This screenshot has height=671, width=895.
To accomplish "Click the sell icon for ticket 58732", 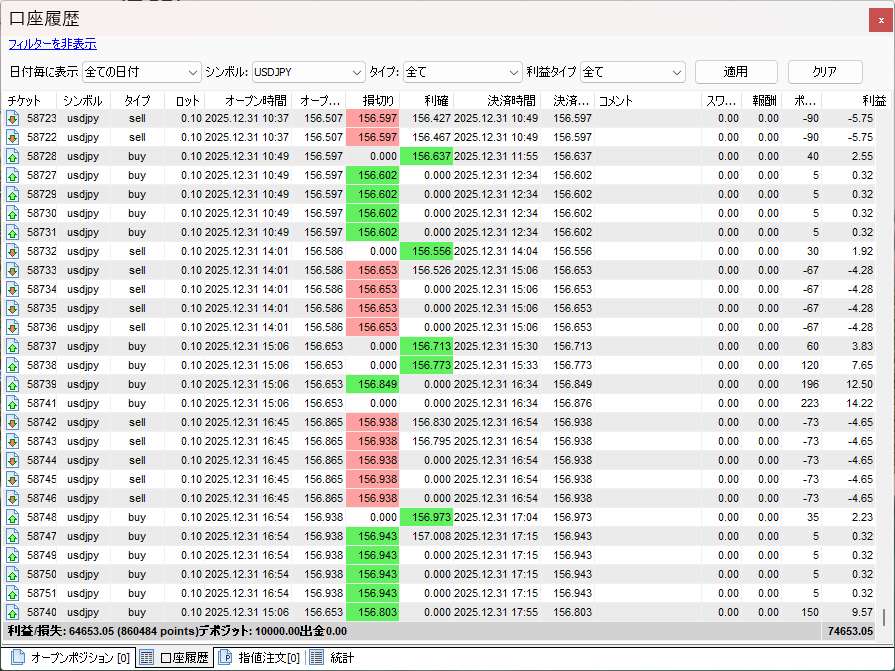I will [12, 251].
